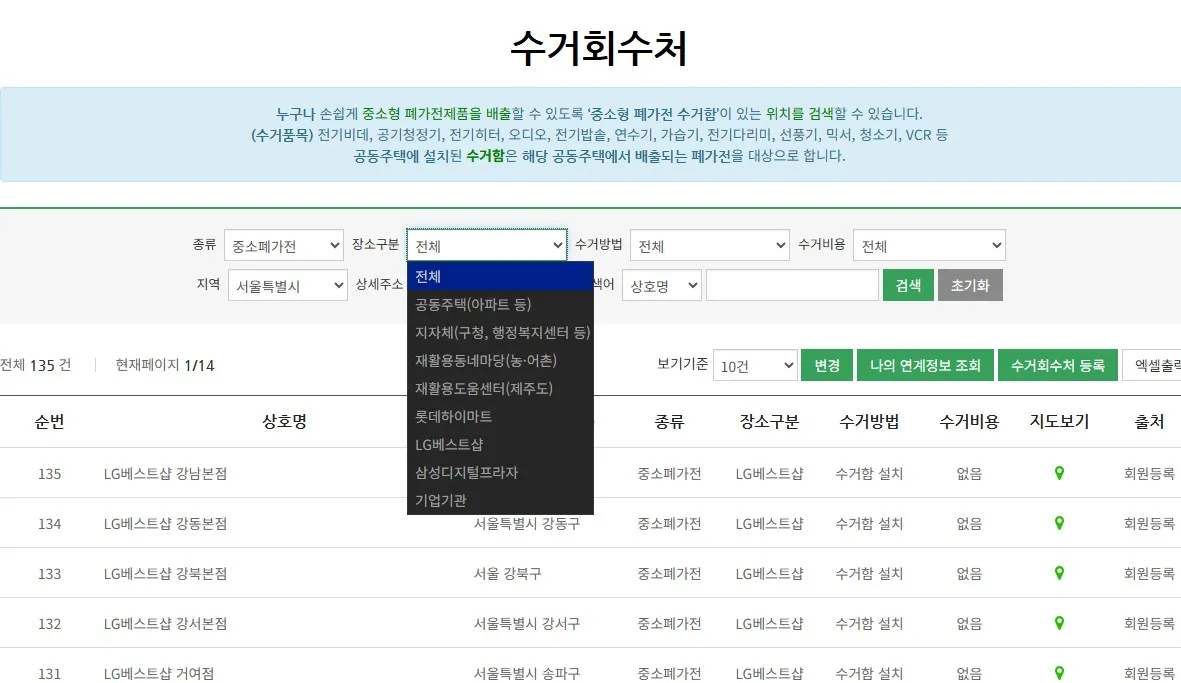Open the 수거방법 dropdown
Screen dimensions: 1181x683
[x=710, y=245]
